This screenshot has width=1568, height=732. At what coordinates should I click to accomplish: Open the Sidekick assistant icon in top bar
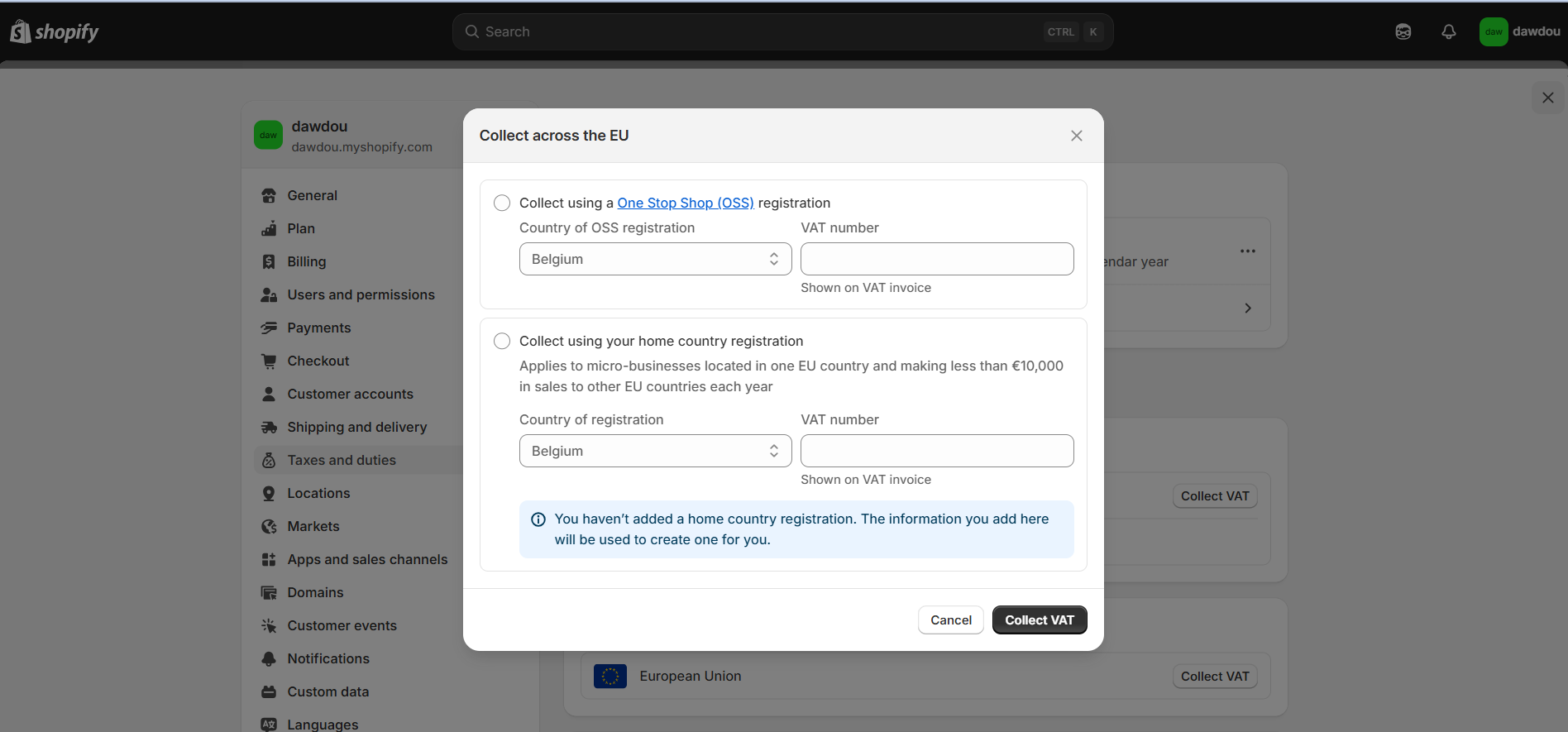pos(1403,31)
